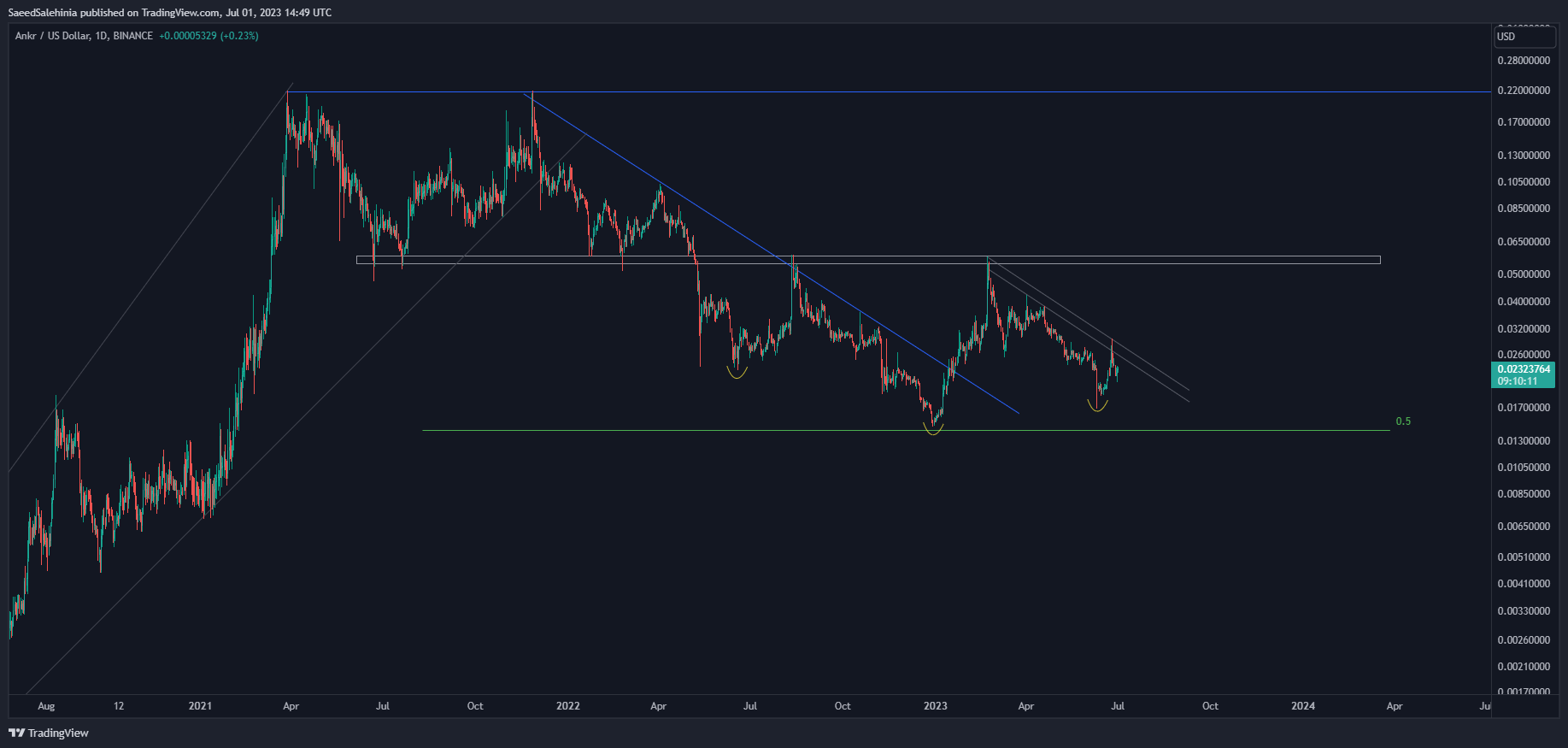Screen dimensions: 1568x748
Task: Click the 0.00650000 price axis label
Action: click(1524, 527)
